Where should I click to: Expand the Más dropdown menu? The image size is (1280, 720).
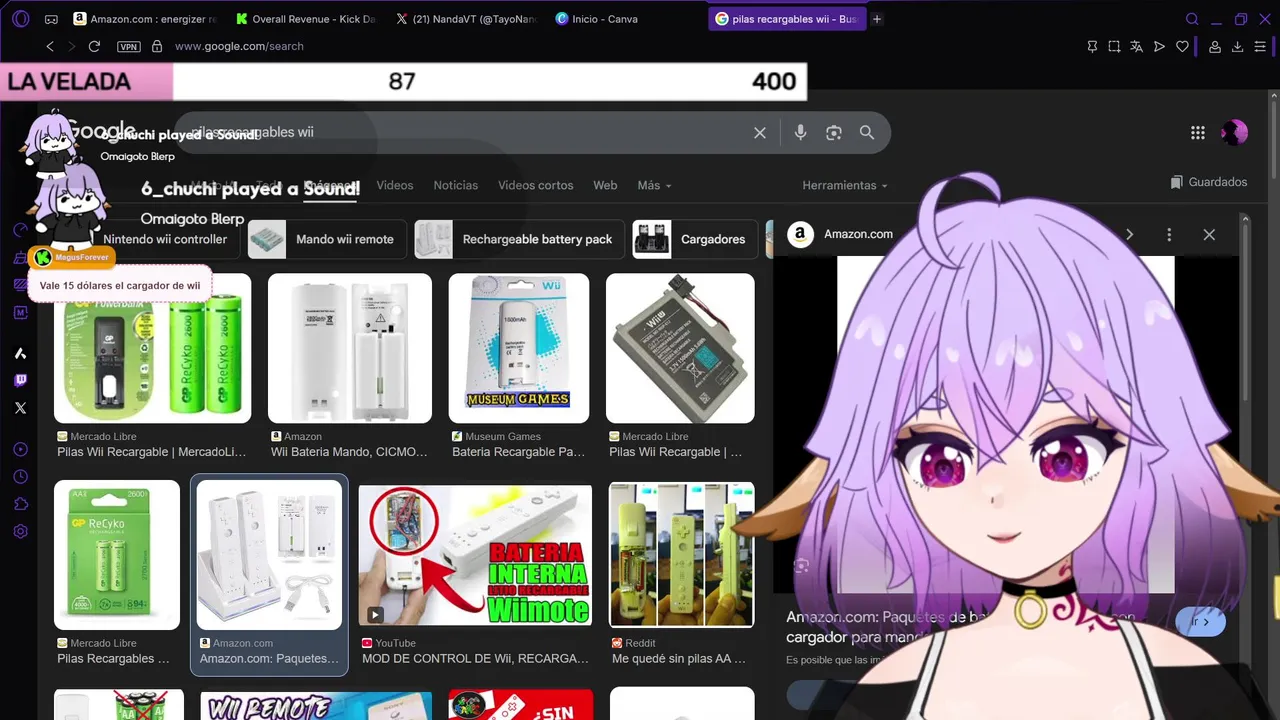point(654,185)
